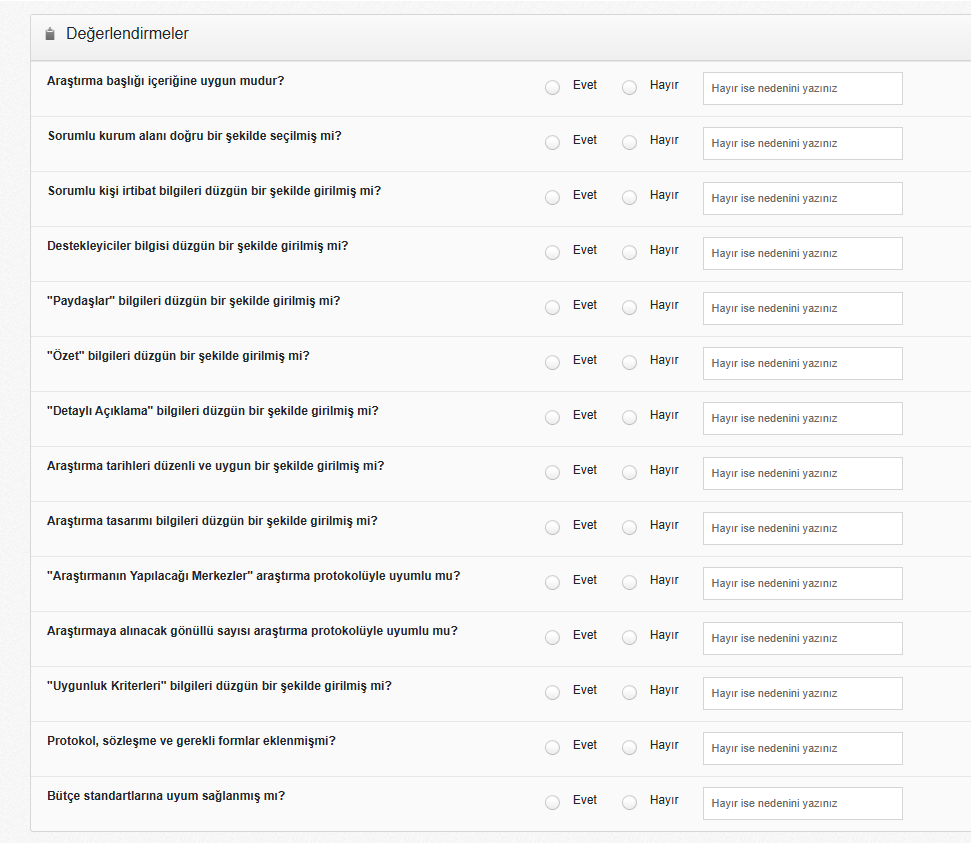Screen dimensions: 971x843
Task: Choose Evet for Araştırma tasarımı bilgileri
Action: click(x=552, y=528)
